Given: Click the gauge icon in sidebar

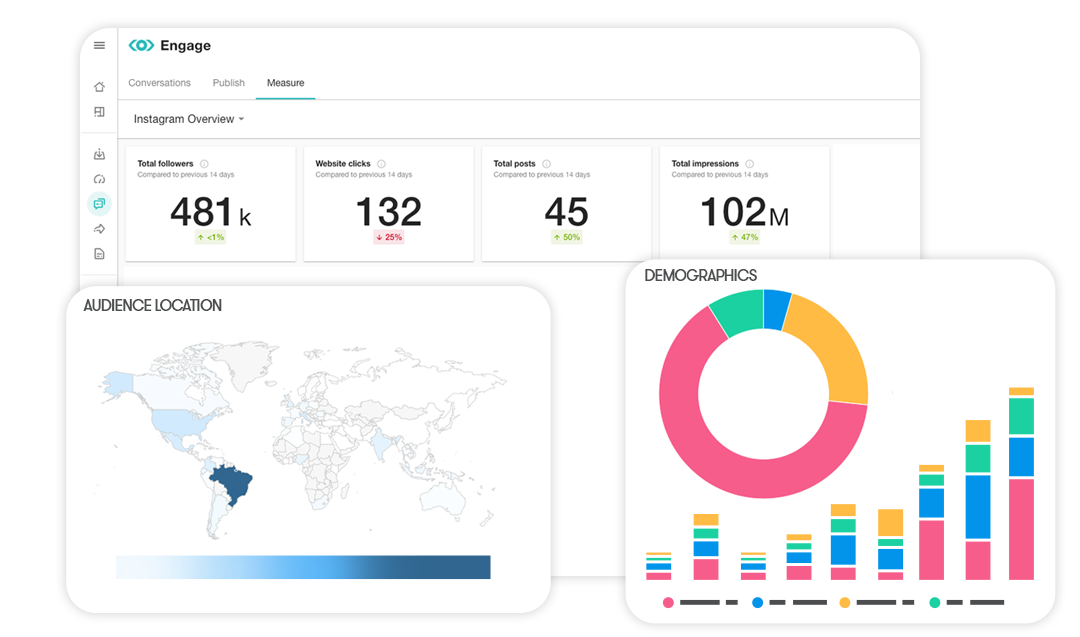Looking at the screenshot, I should coord(99,179).
